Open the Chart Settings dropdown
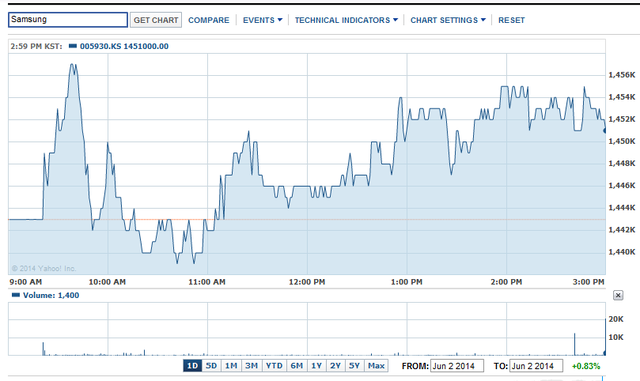Image resolution: width=640 pixels, height=381 pixels. (448, 20)
